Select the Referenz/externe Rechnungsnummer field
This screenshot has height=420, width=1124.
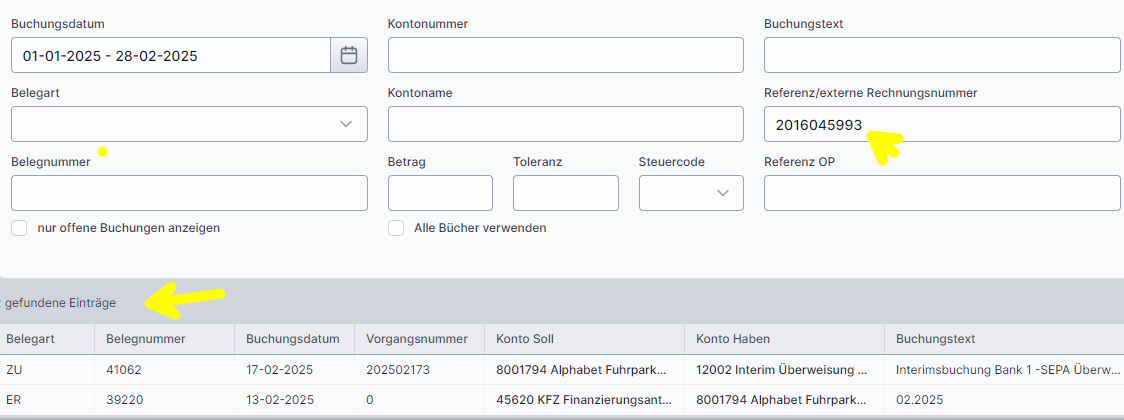coord(941,124)
